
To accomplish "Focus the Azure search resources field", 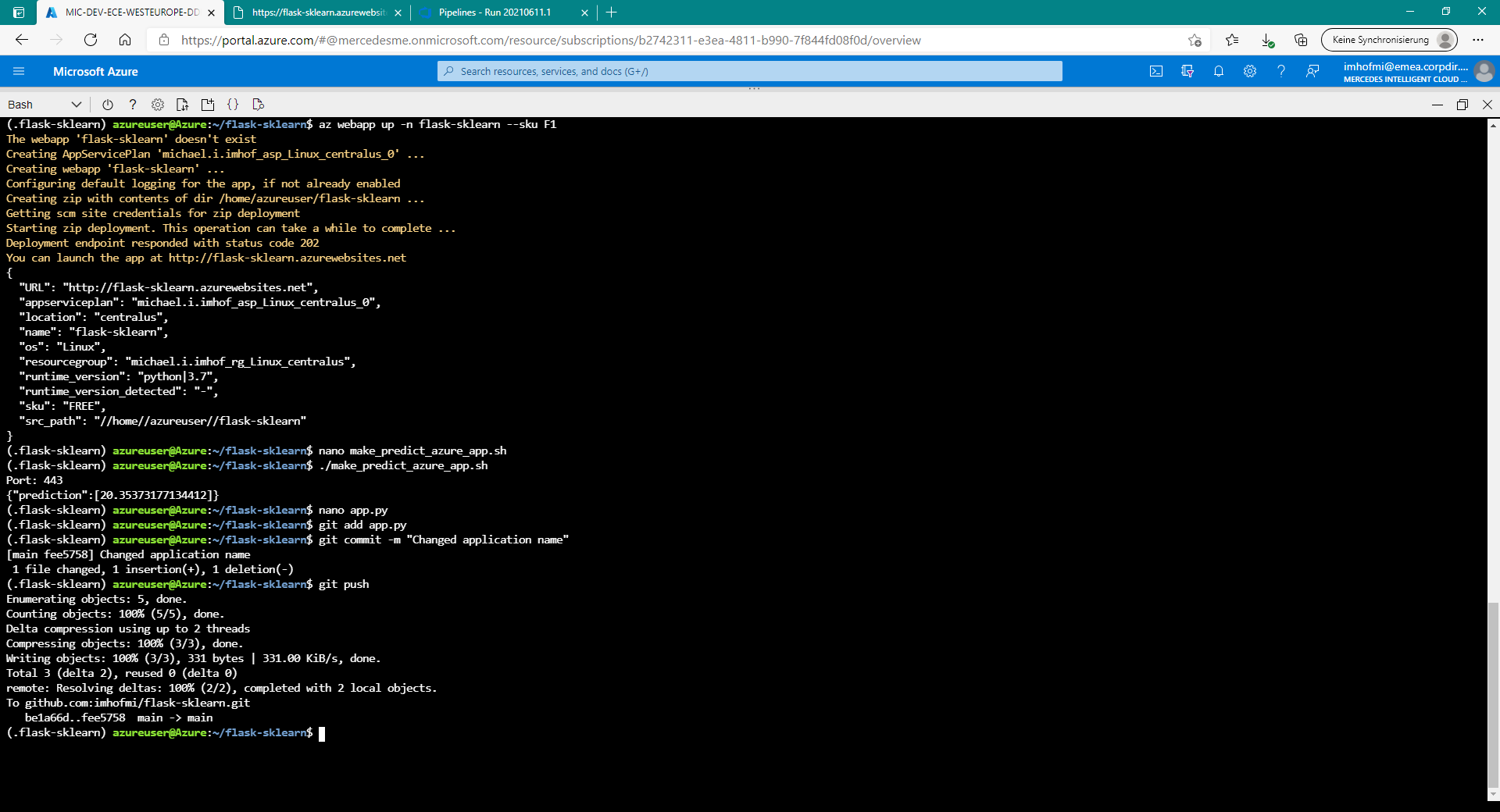I will pos(750,71).
